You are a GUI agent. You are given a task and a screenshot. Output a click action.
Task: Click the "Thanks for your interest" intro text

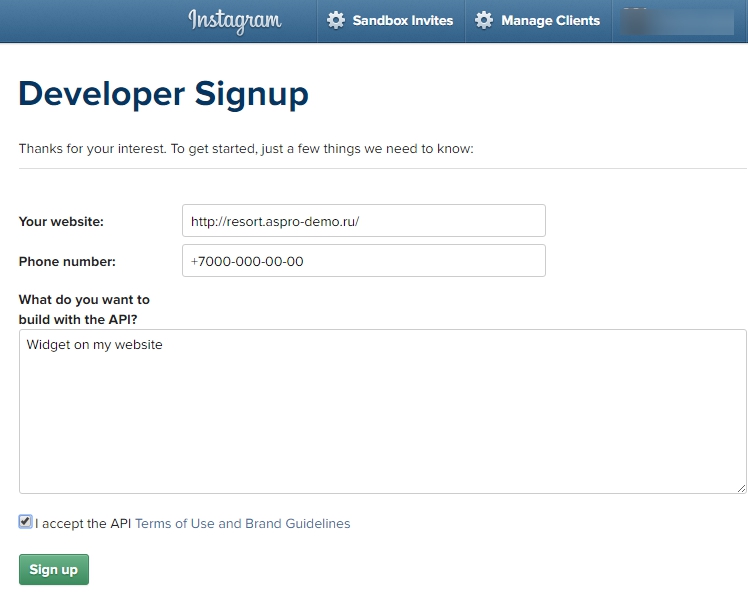[245, 149]
